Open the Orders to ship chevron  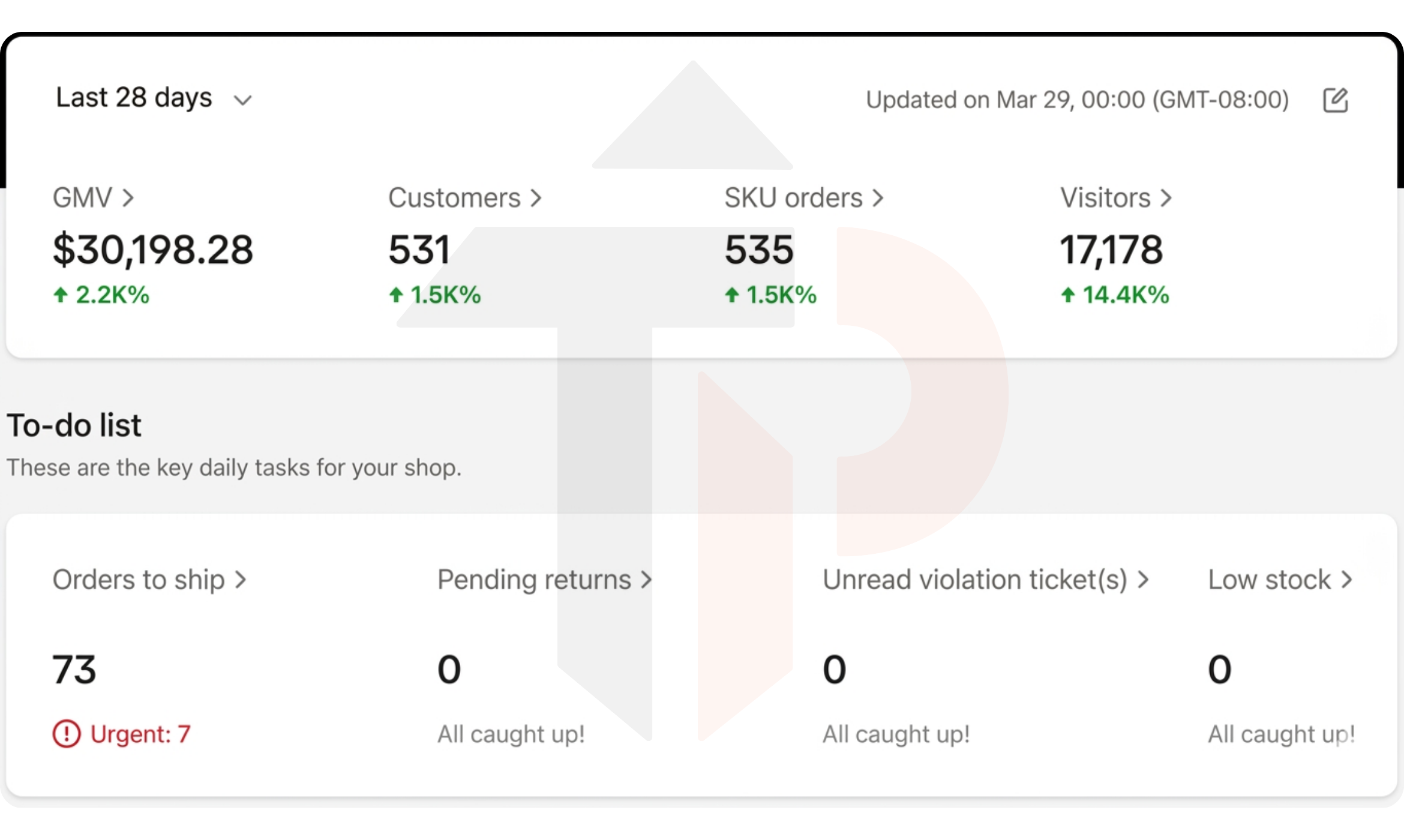click(241, 580)
